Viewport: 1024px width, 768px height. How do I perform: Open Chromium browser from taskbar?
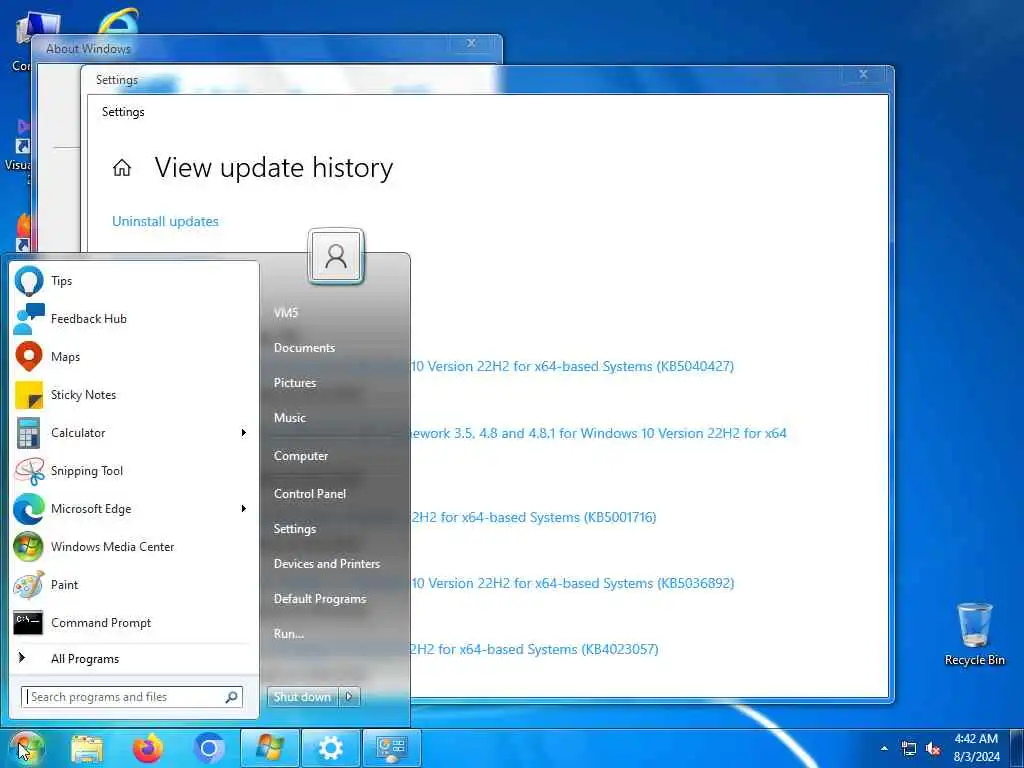pyautogui.click(x=209, y=749)
